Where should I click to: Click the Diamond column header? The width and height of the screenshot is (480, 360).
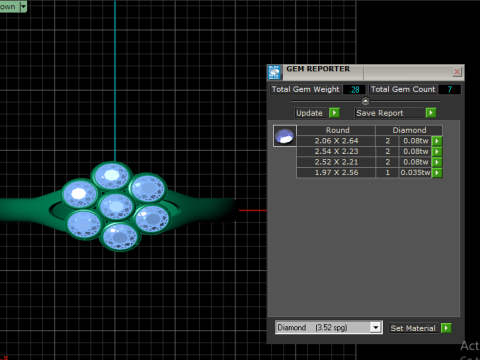pyautogui.click(x=409, y=130)
